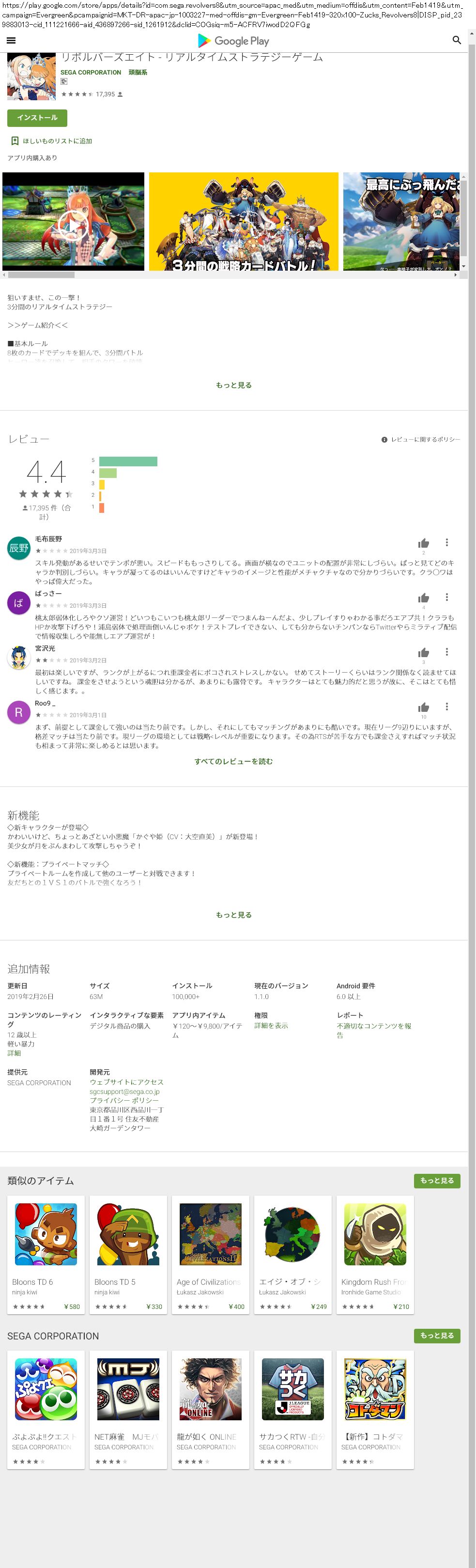Image resolution: width=476 pixels, height=1568 pixels.
Task: Expand 新機能 section with もっと見る
Action: coord(234,915)
